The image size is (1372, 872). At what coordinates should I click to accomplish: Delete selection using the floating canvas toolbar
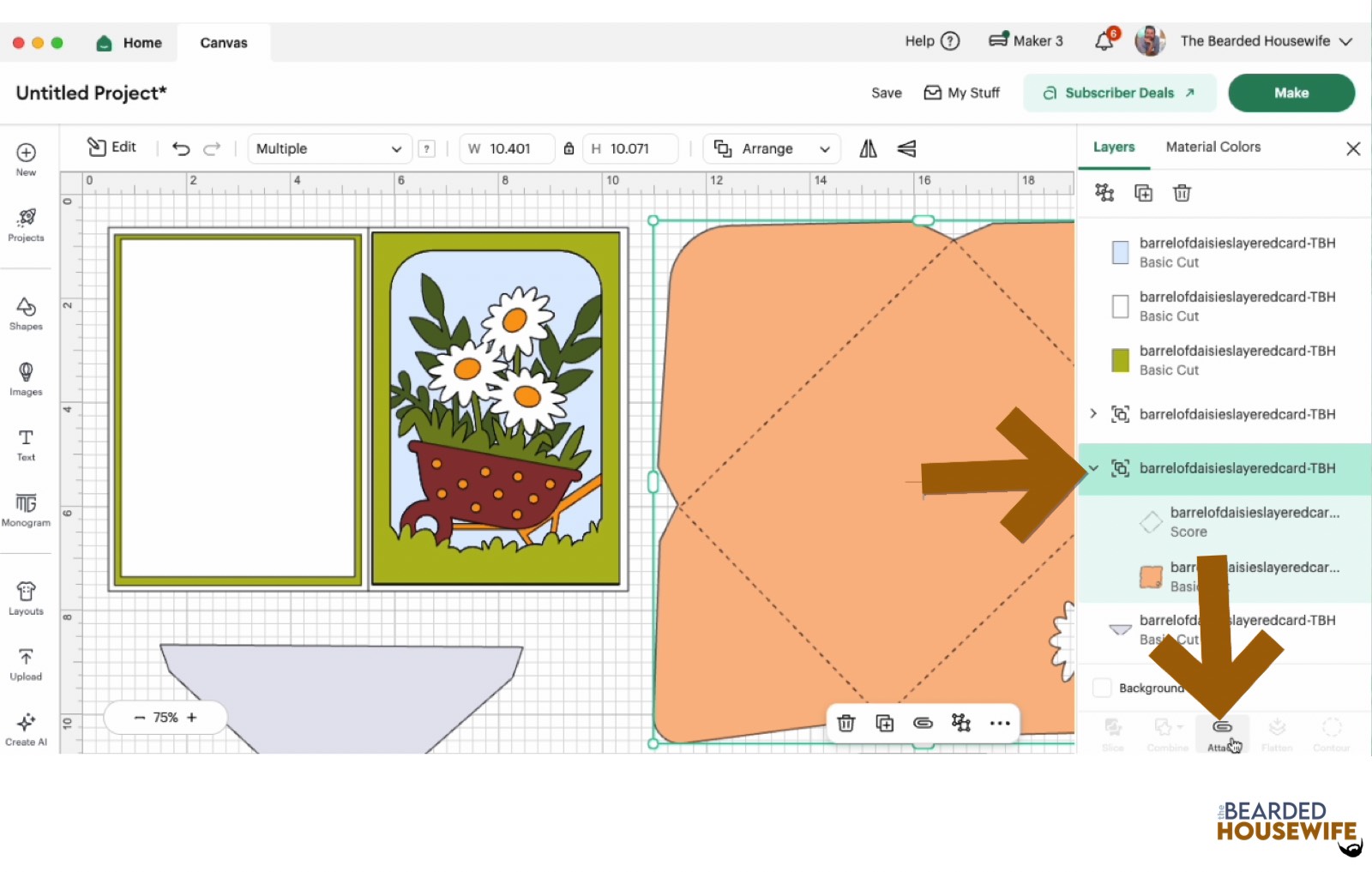point(846,723)
